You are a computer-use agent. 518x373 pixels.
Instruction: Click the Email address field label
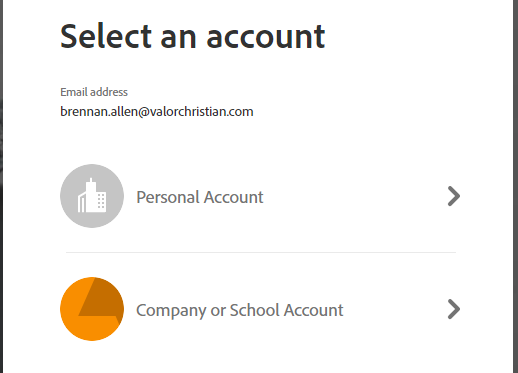[x=94, y=92]
